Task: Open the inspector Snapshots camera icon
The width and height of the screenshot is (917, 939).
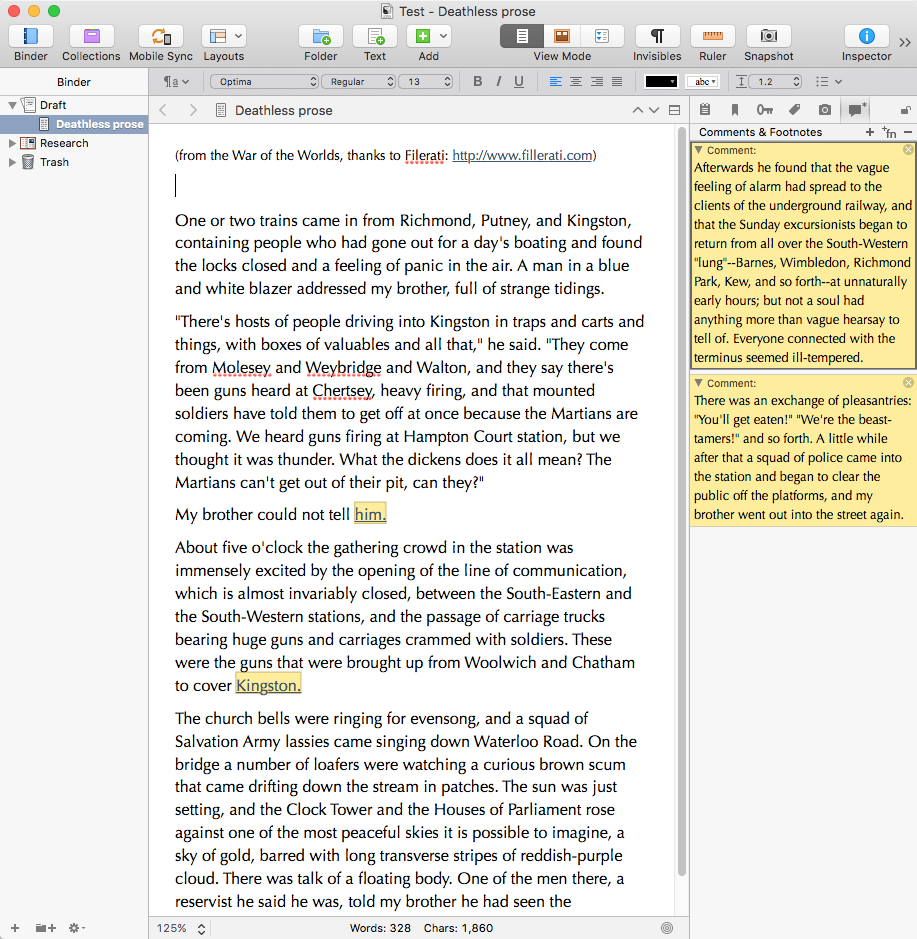Action: click(x=825, y=110)
